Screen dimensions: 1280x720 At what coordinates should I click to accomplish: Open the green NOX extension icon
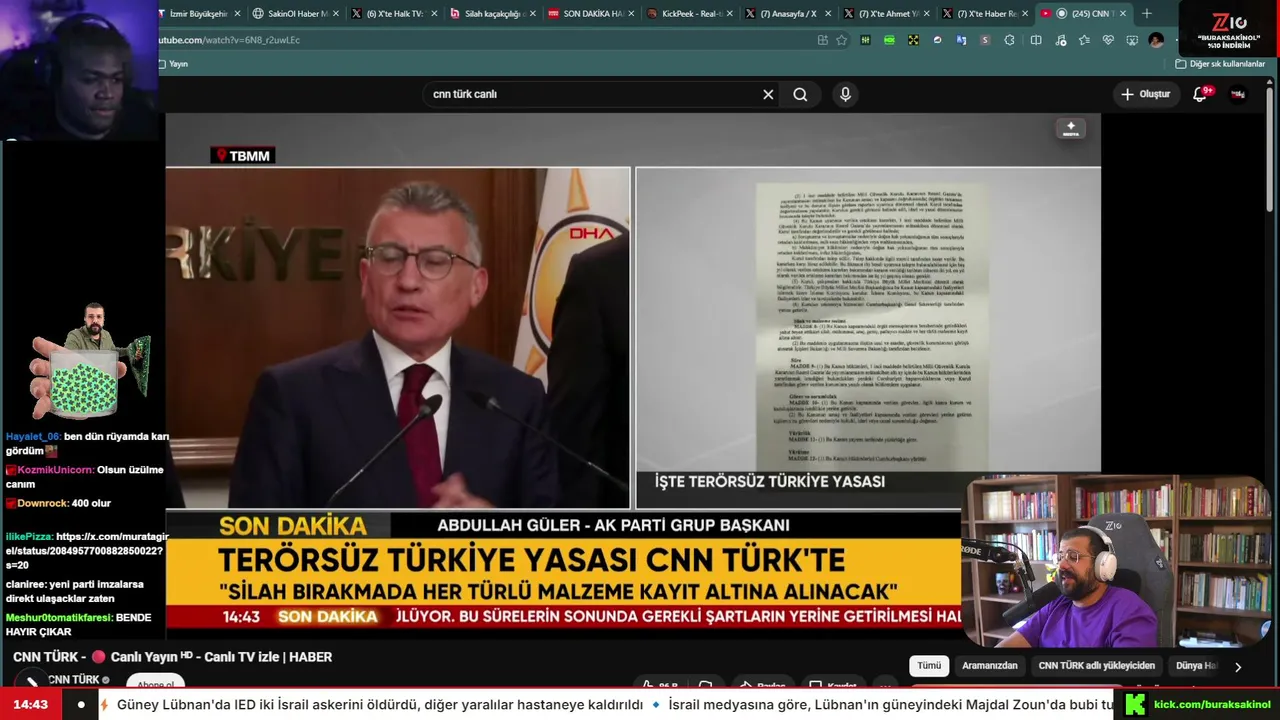(889, 40)
